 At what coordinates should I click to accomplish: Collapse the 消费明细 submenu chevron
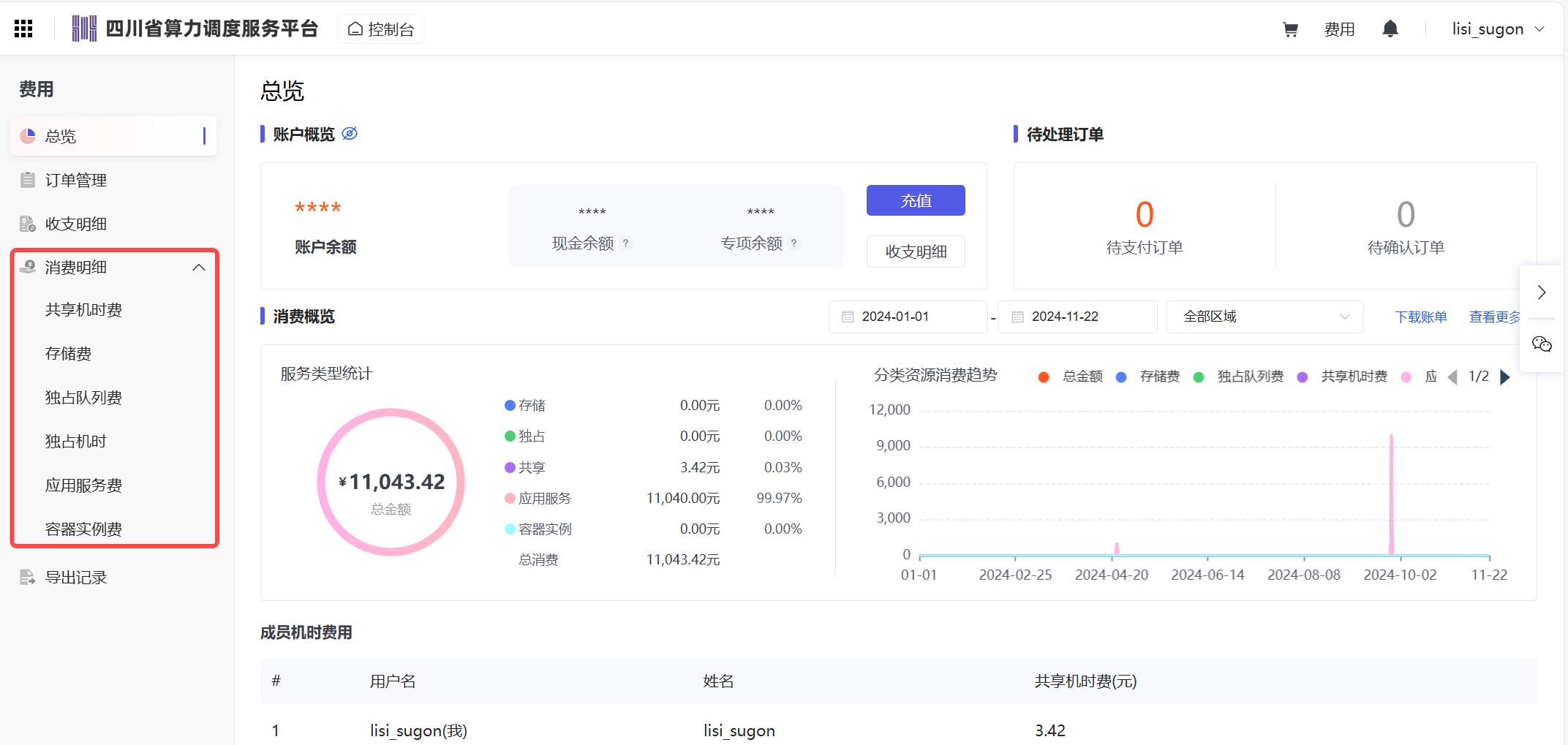(198, 268)
